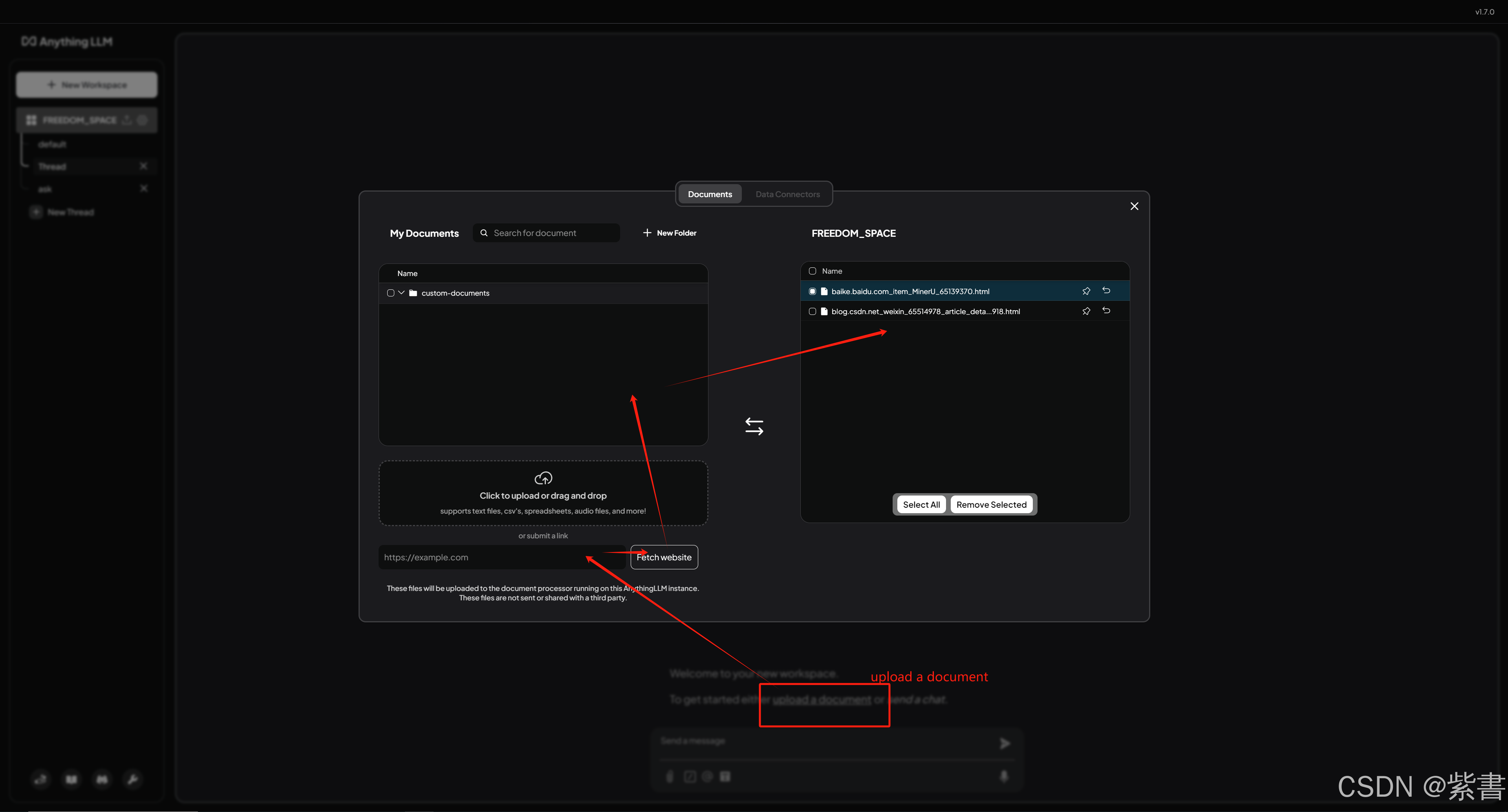This screenshot has width=1508, height=812.
Task: Click the Select All button
Action: [921, 505]
